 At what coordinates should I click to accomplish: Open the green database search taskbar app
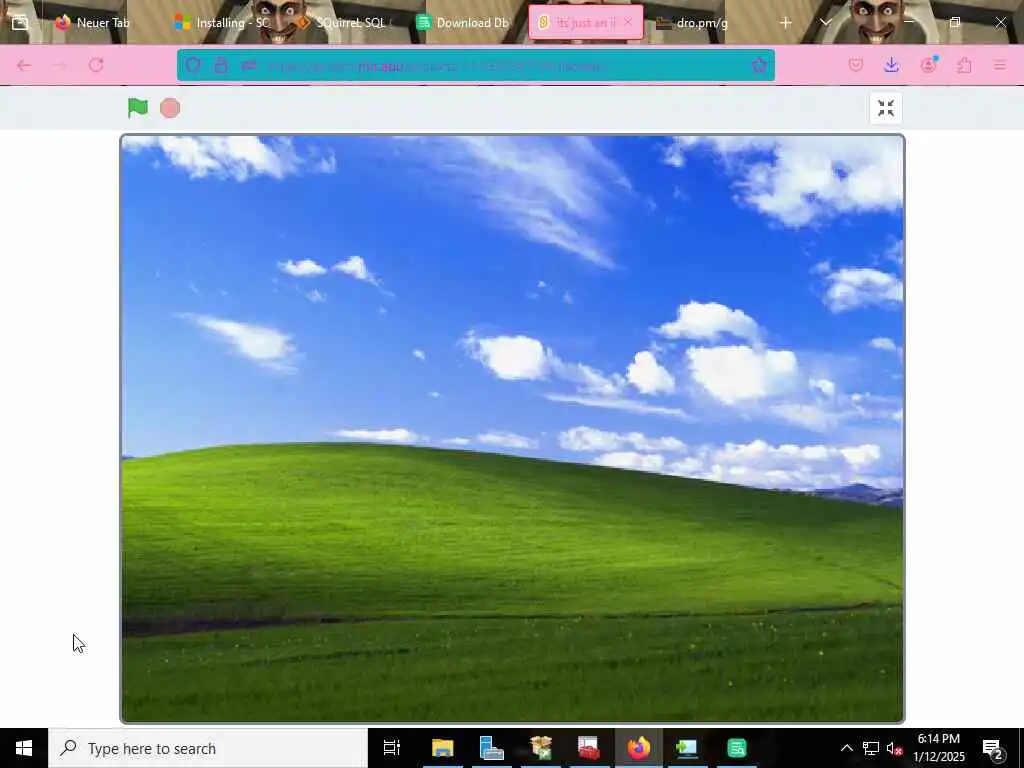pos(737,748)
